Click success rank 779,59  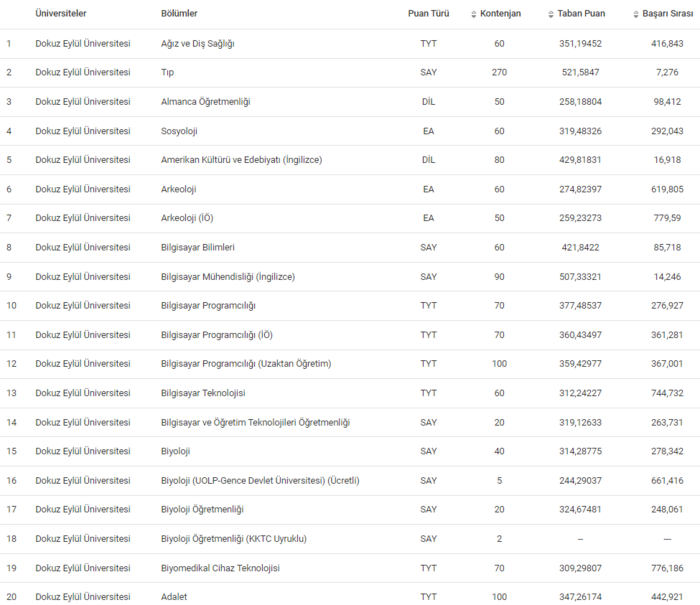(667, 218)
